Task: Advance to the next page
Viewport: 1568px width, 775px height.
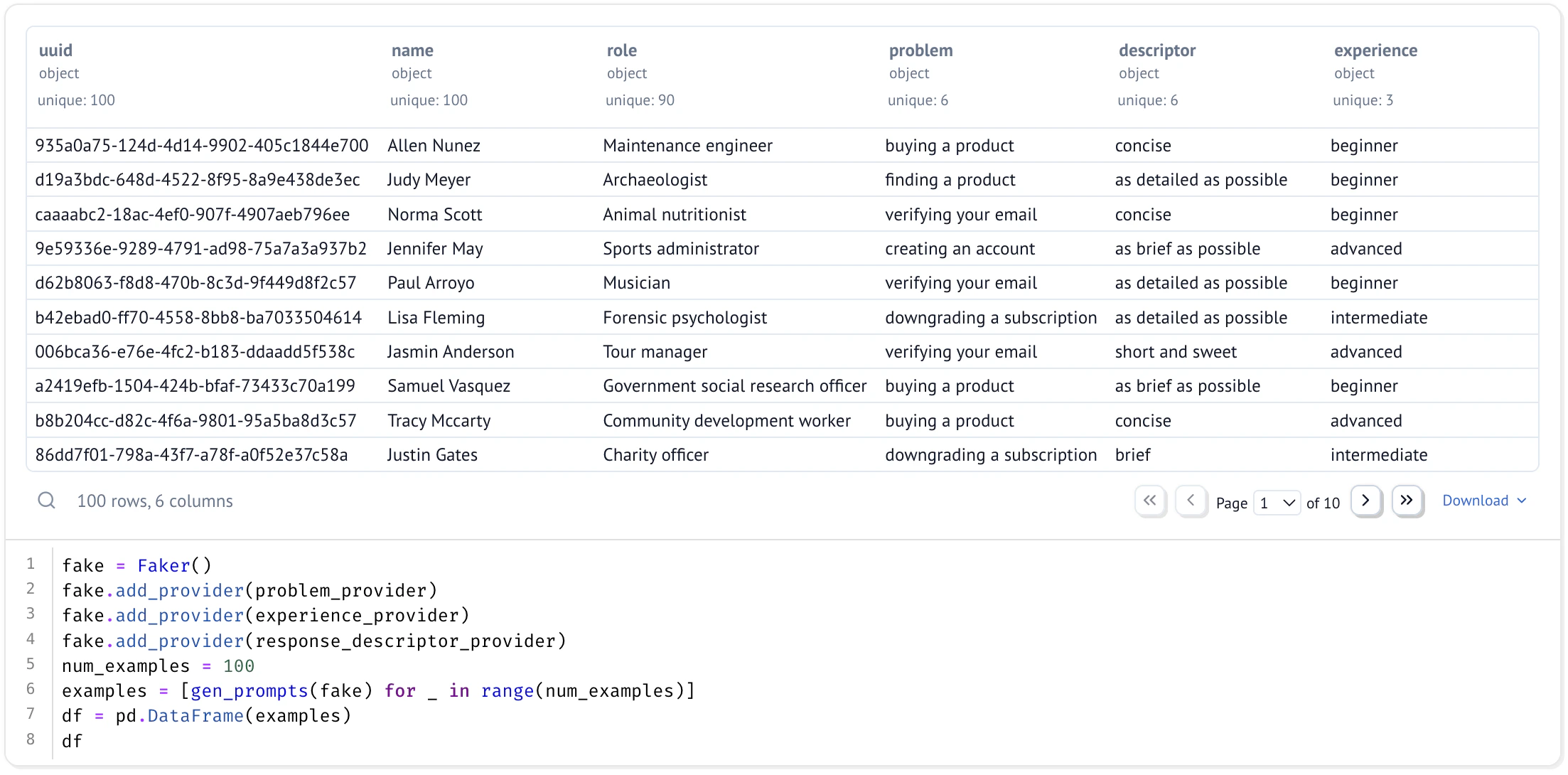Action: click(x=1365, y=501)
